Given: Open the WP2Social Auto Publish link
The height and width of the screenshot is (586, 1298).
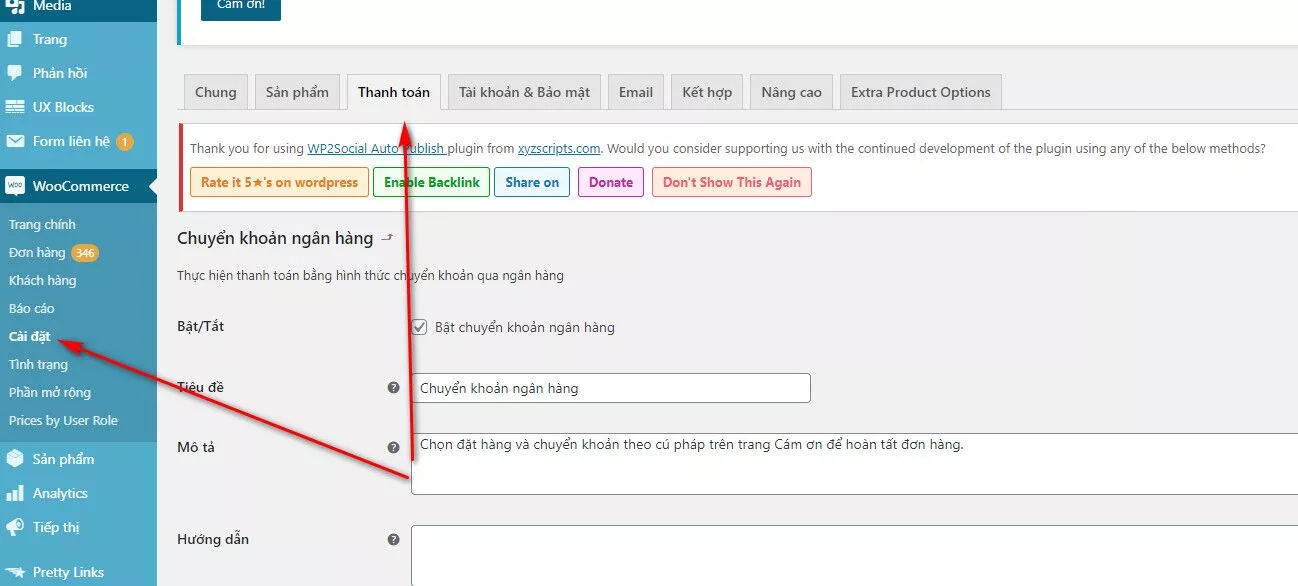Looking at the screenshot, I should coord(374,148).
